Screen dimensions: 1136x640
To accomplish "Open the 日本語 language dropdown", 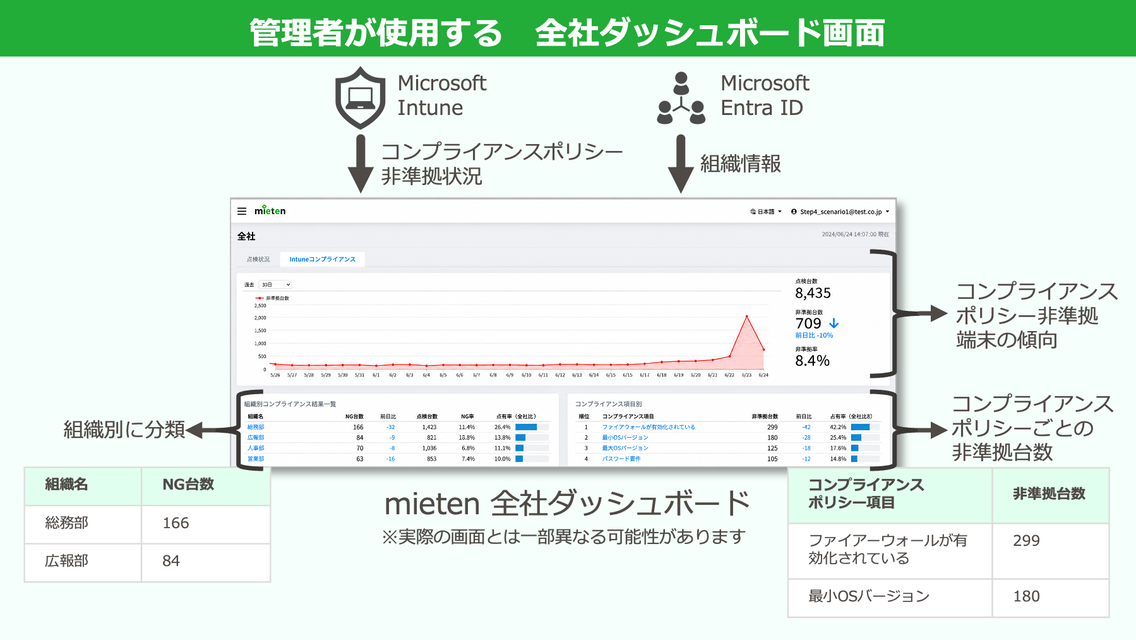I will (x=767, y=212).
